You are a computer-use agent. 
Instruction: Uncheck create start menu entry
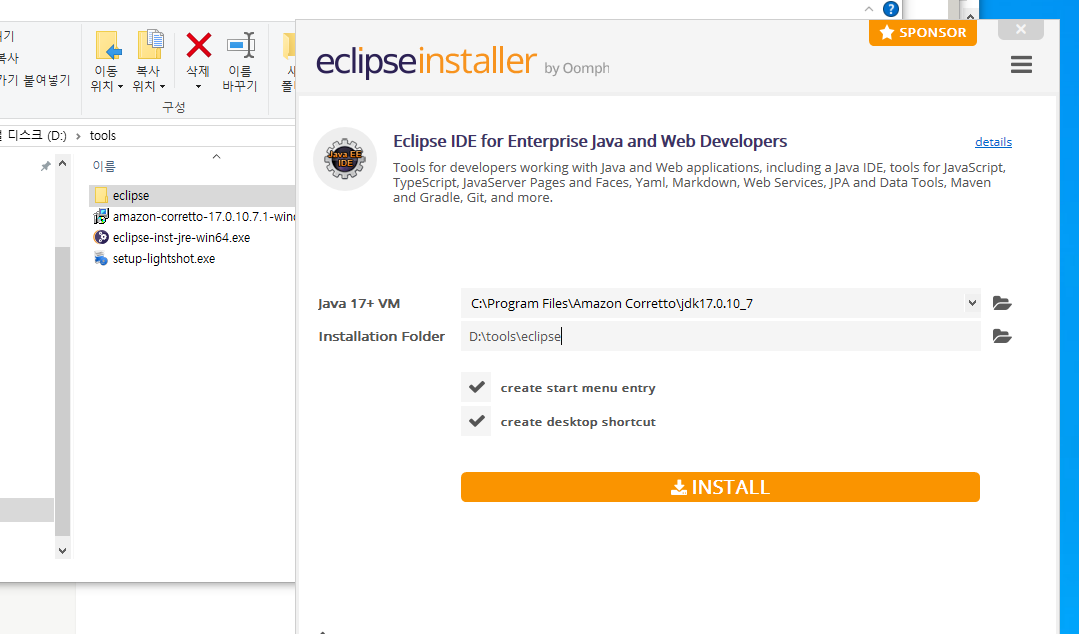(x=476, y=388)
